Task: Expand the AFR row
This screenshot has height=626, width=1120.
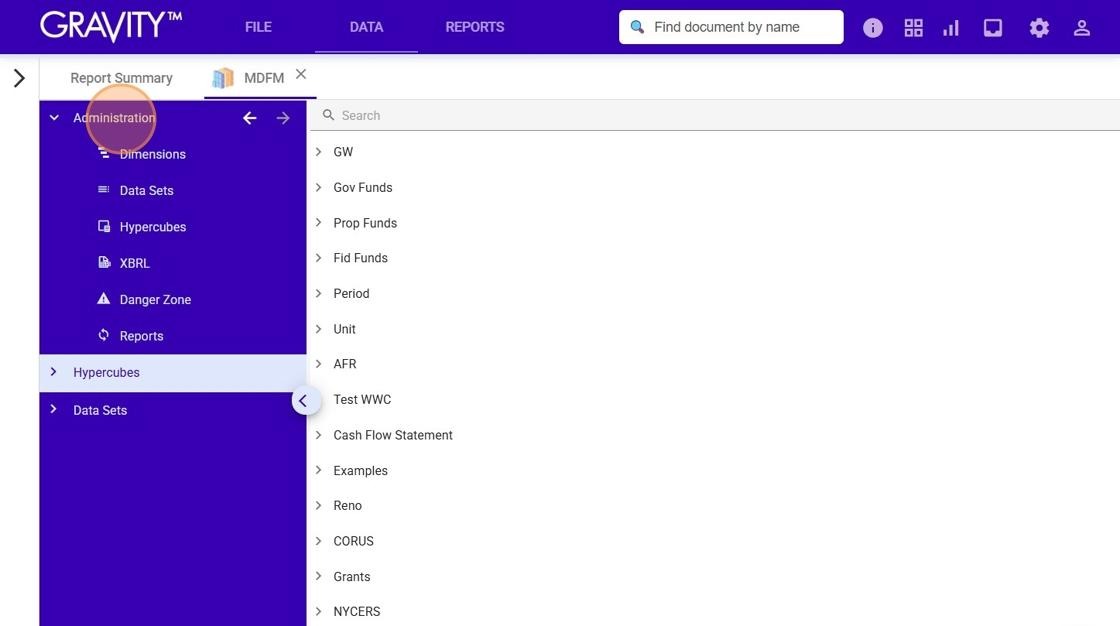Action: tap(319, 364)
